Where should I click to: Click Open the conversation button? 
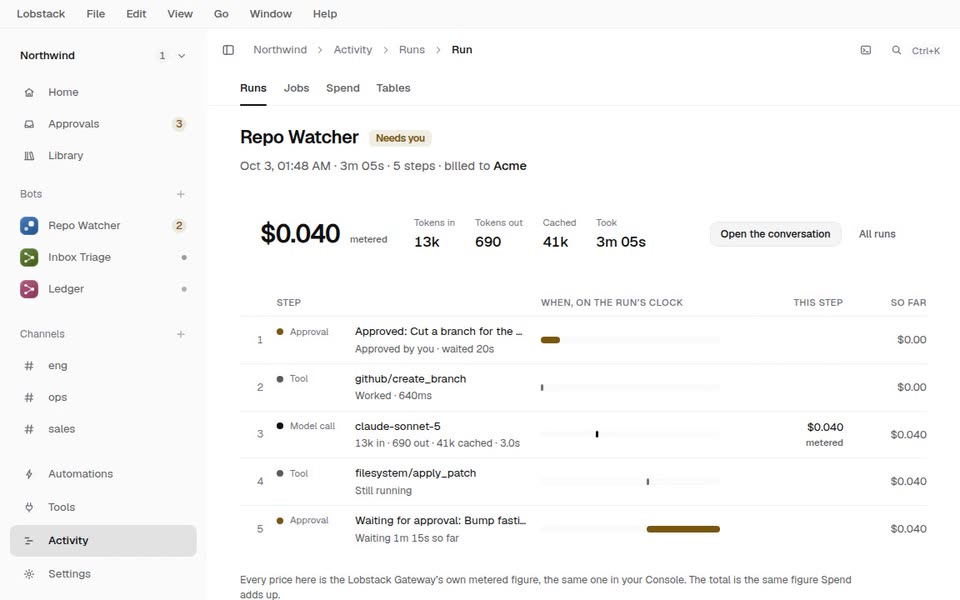point(775,234)
